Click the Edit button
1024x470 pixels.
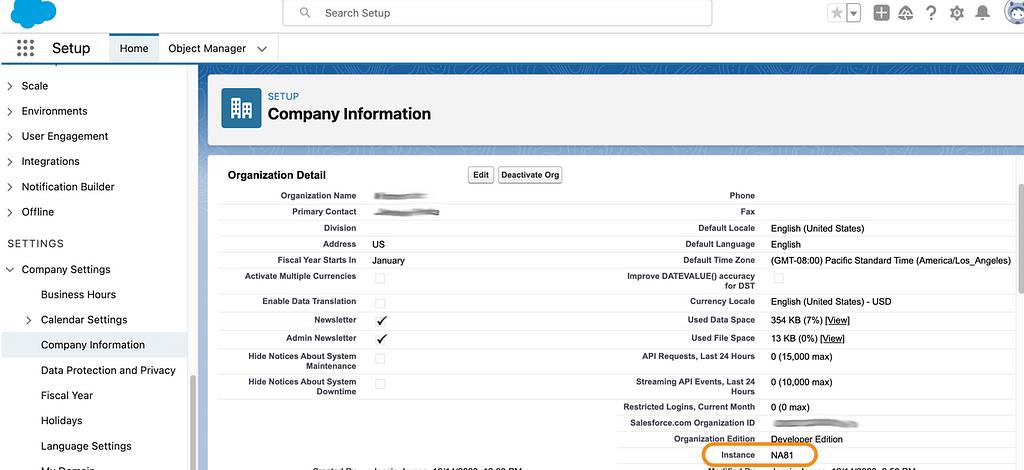coord(481,175)
